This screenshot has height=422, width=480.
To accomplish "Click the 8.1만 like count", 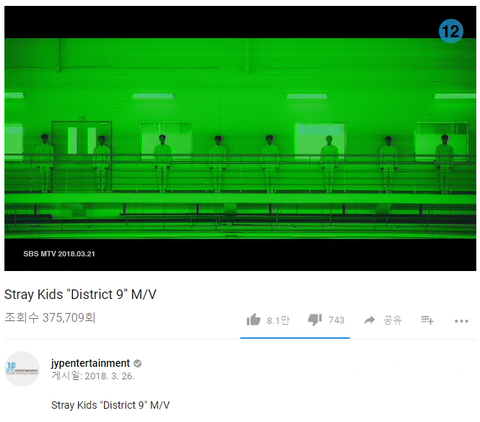I will click(x=278, y=320).
